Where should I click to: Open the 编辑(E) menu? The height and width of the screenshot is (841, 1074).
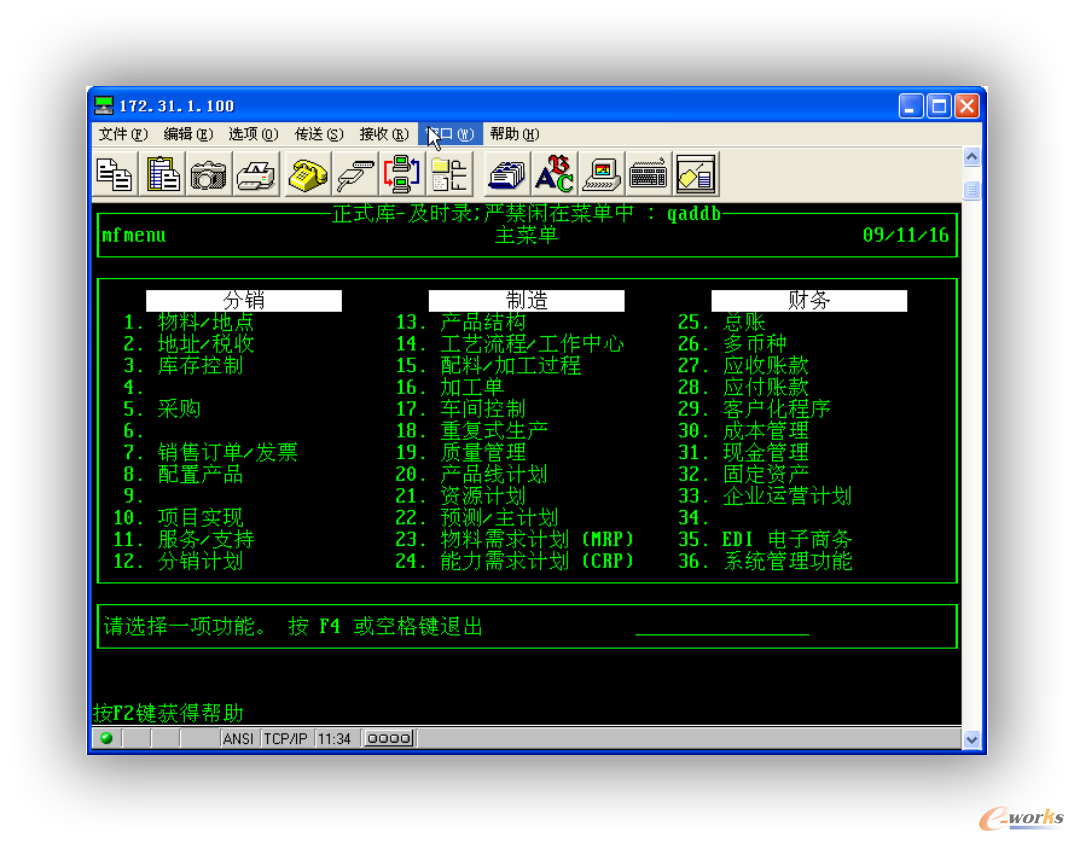coord(188,134)
